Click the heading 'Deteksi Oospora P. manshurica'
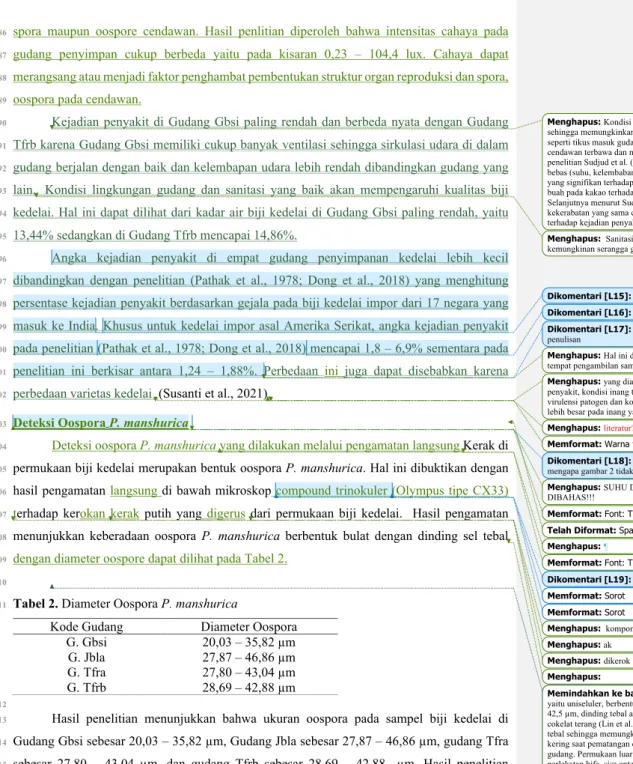633x764 pixels. [x=100, y=423]
